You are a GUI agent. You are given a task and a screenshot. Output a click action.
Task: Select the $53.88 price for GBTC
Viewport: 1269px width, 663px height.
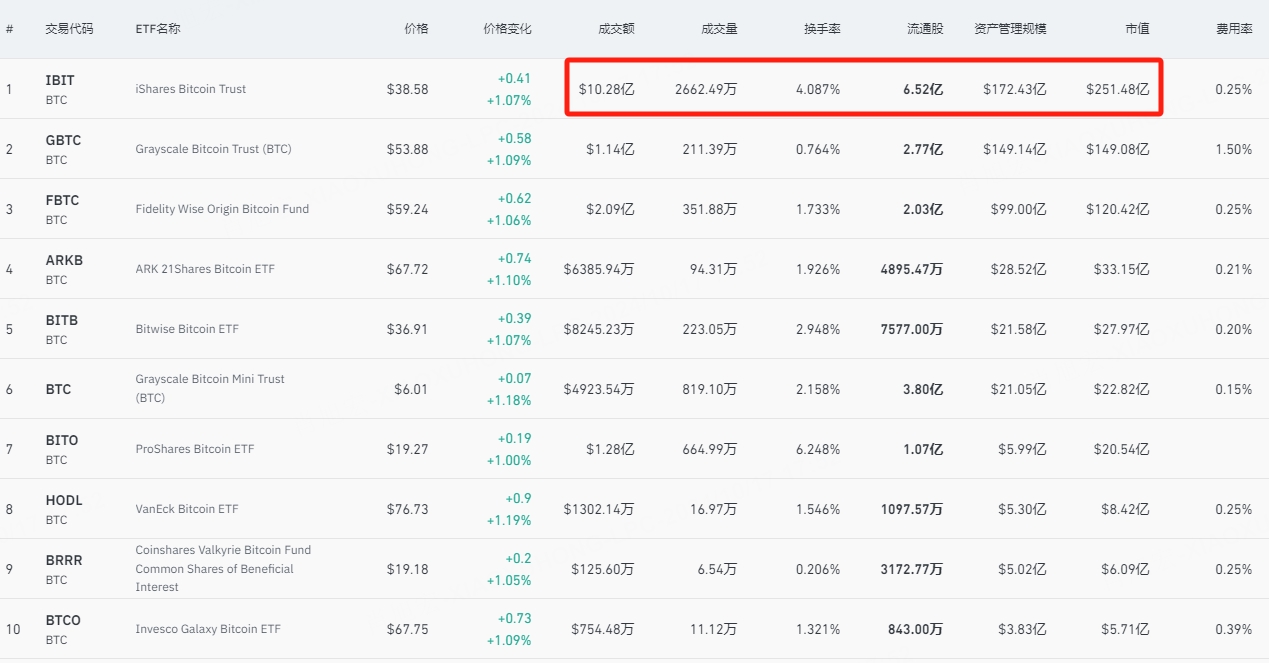coord(407,149)
